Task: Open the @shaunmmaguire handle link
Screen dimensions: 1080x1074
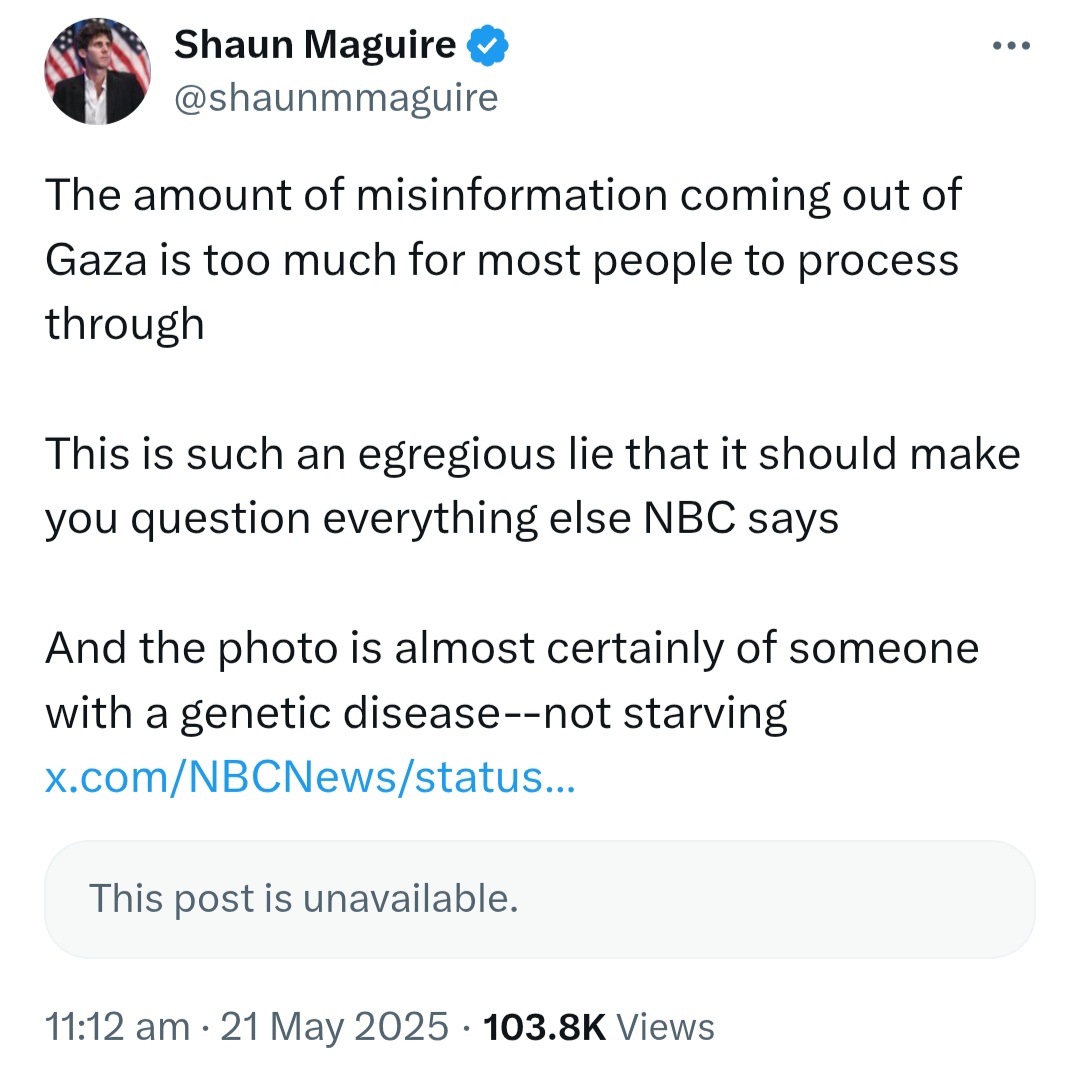Action: coord(336,97)
